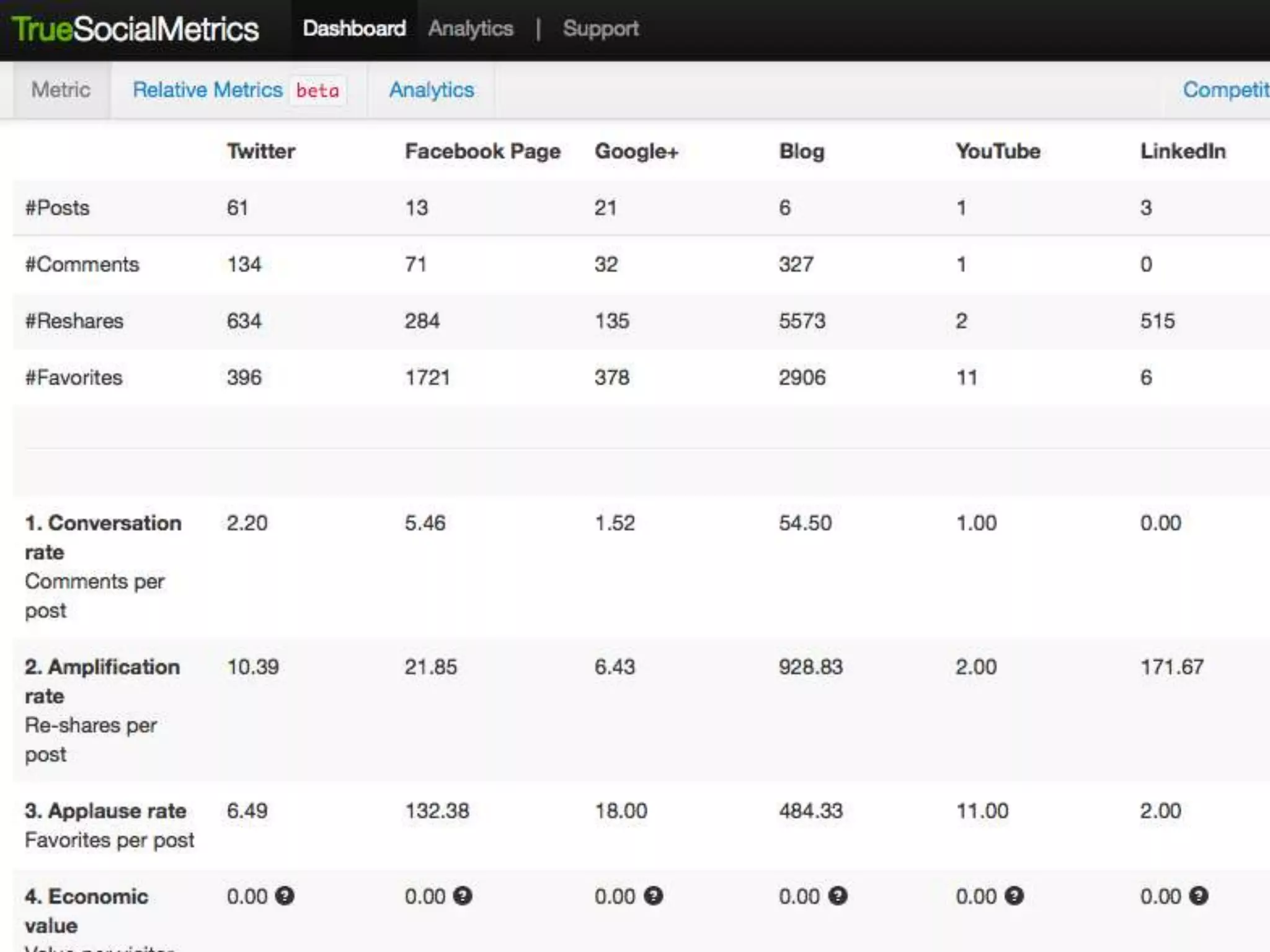Click the Blog economic value help icon
This screenshot has height=952, width=1270.
(x=838, y=896)
